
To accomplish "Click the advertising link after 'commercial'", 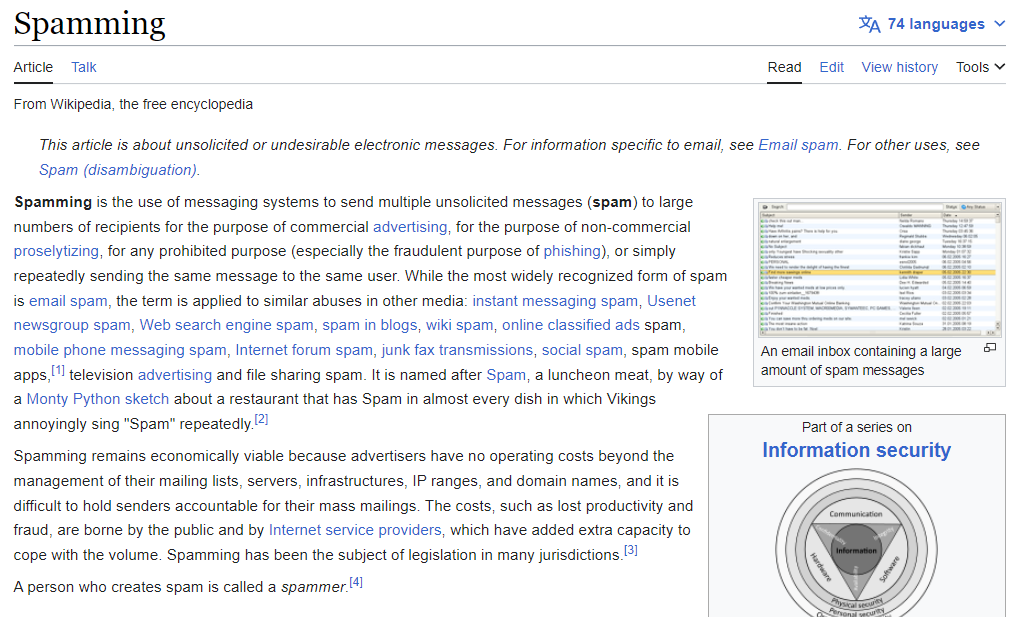I will click(x=410, y=227).
